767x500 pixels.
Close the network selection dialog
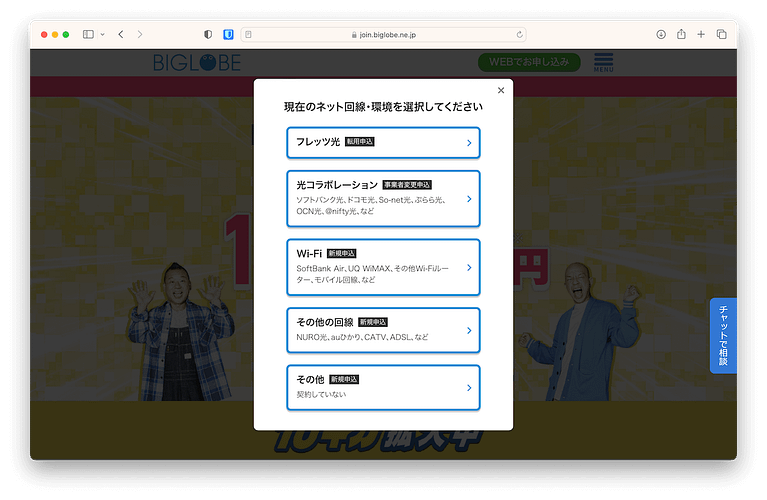tap(501, 90)
